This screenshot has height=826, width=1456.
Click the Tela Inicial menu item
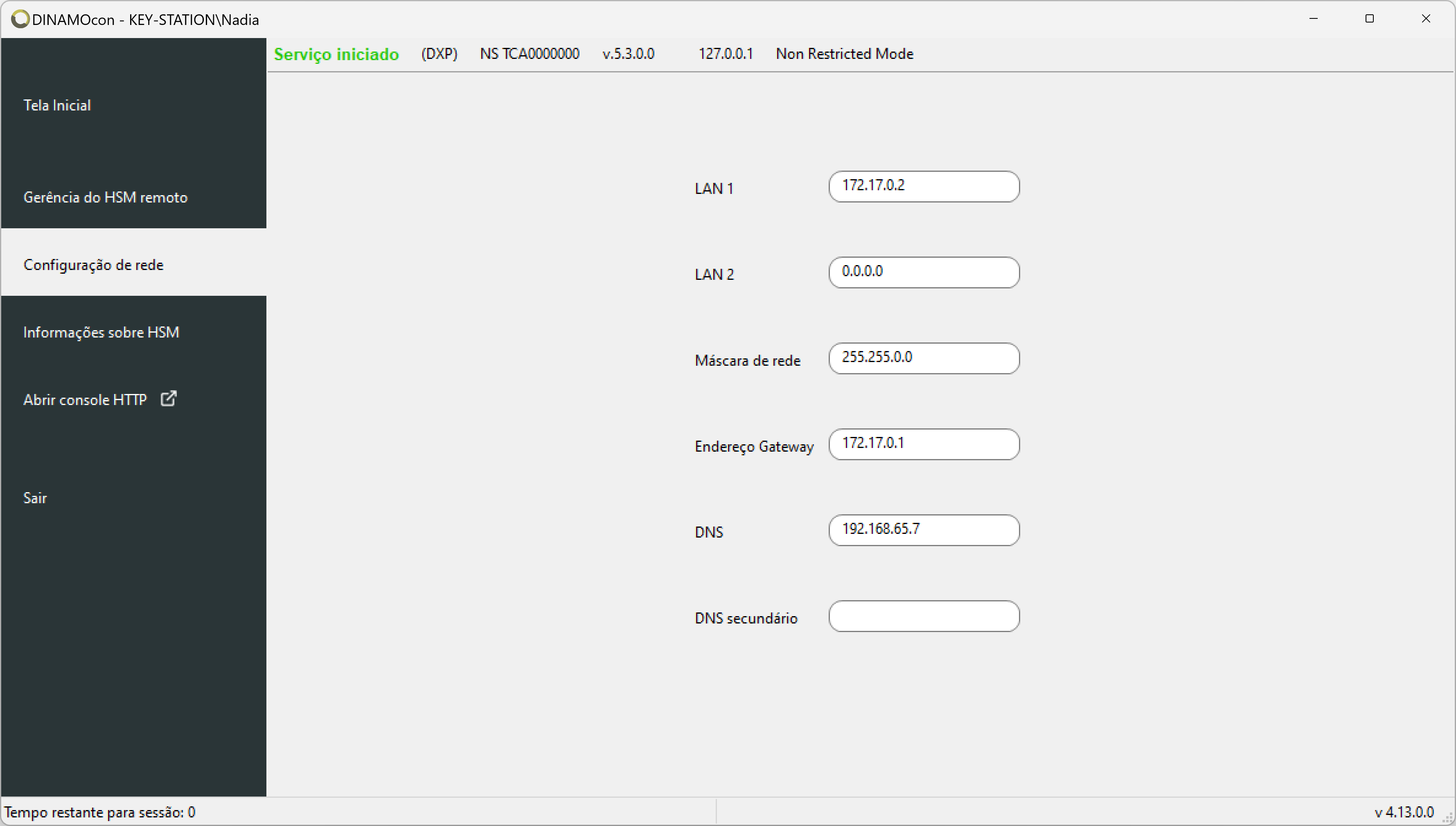click(134, 104)
